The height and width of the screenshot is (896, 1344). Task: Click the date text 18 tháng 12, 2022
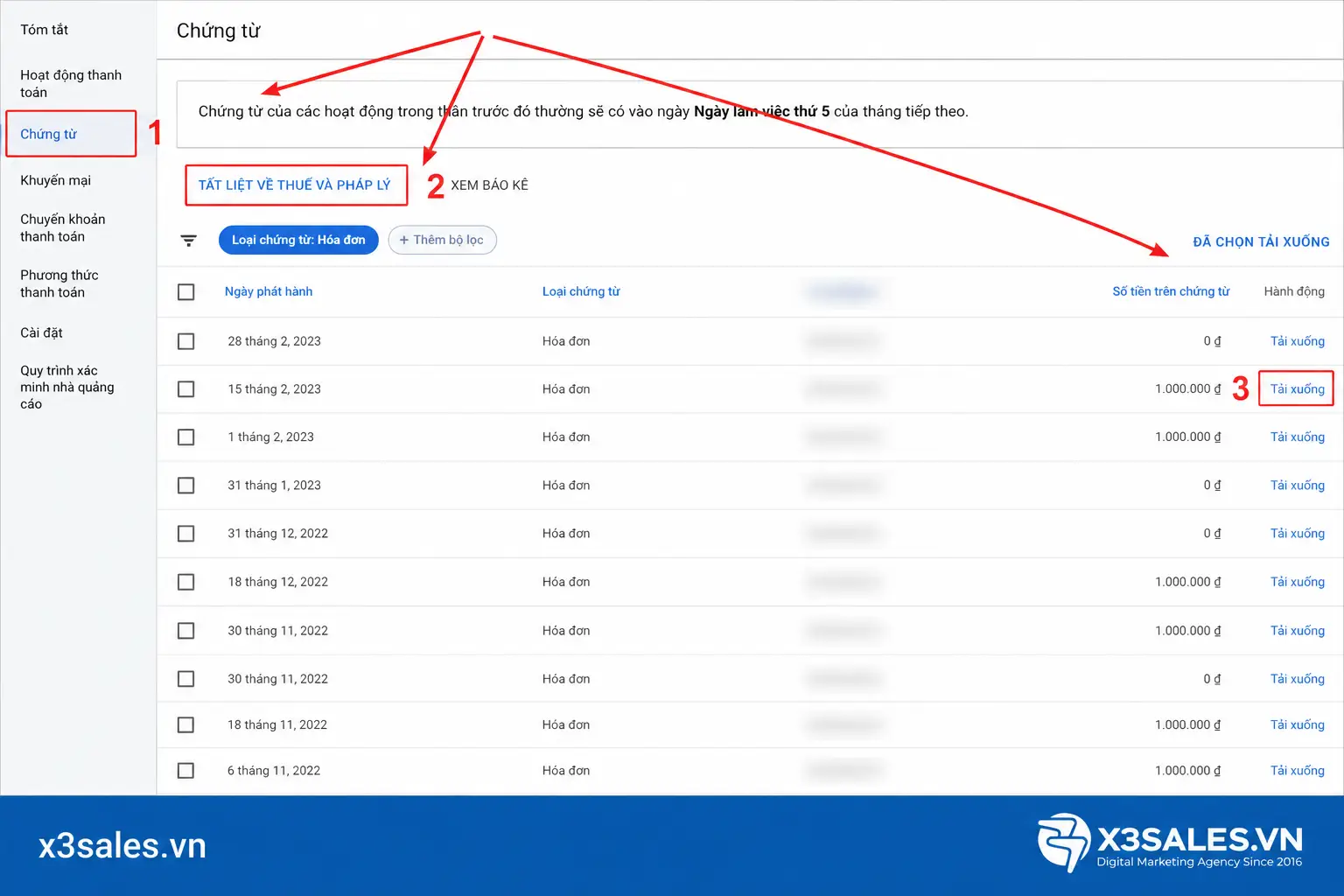(x=278, y=583)
